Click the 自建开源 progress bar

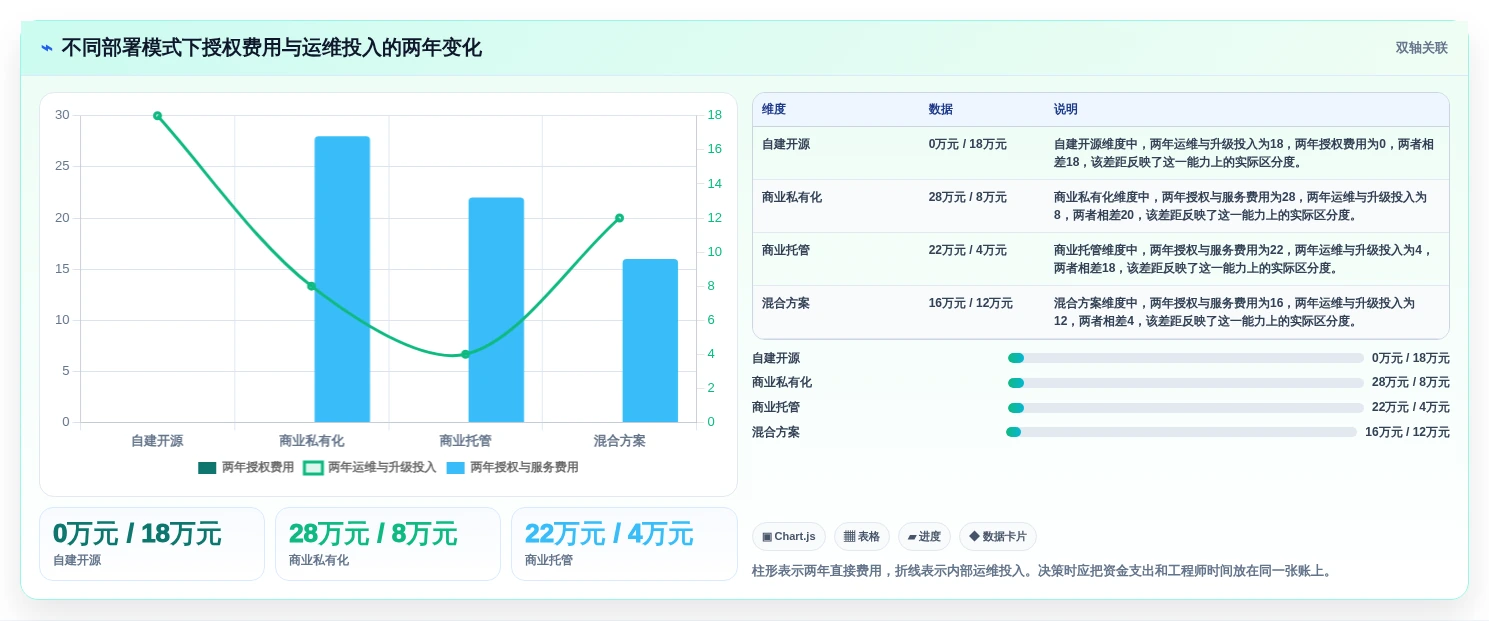[1186, 358]
